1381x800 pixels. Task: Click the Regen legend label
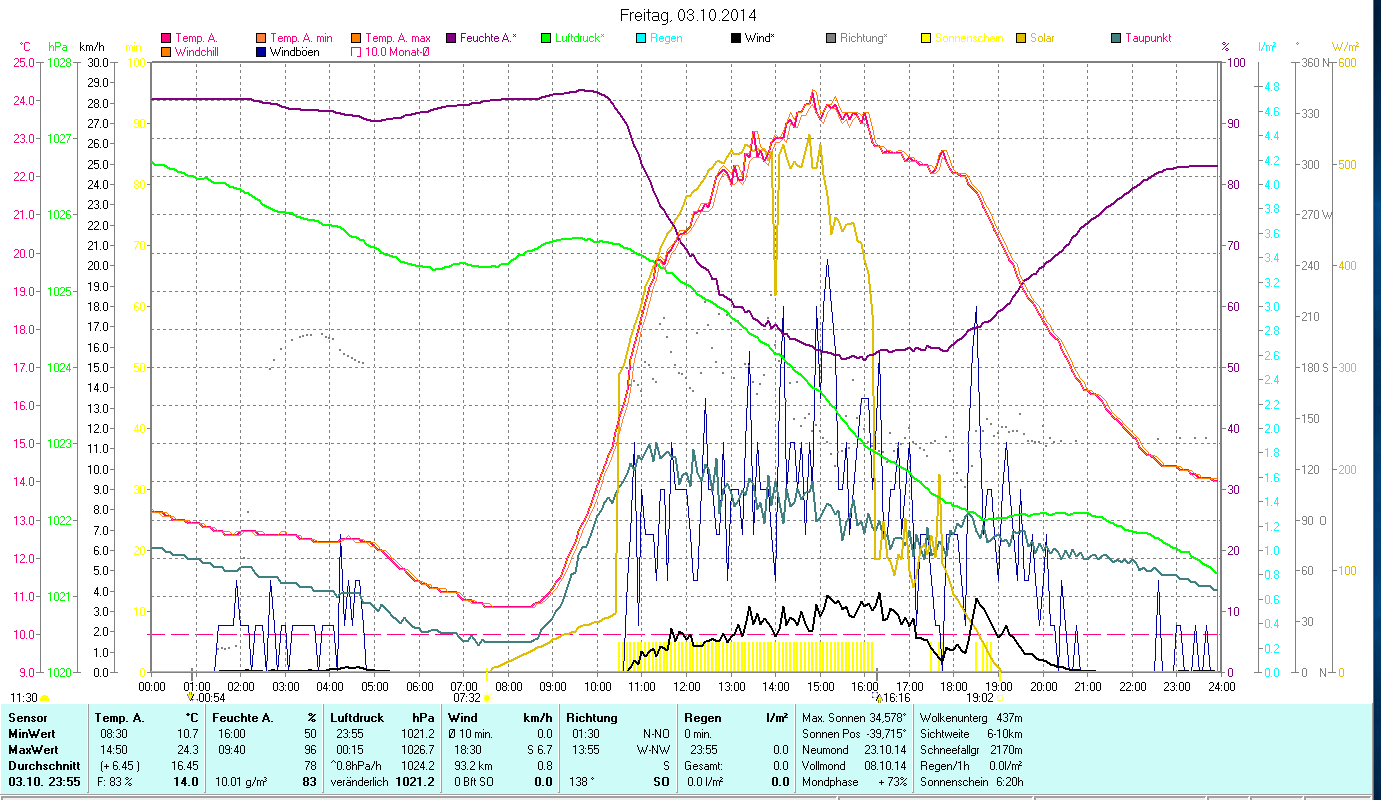point(667,39)
